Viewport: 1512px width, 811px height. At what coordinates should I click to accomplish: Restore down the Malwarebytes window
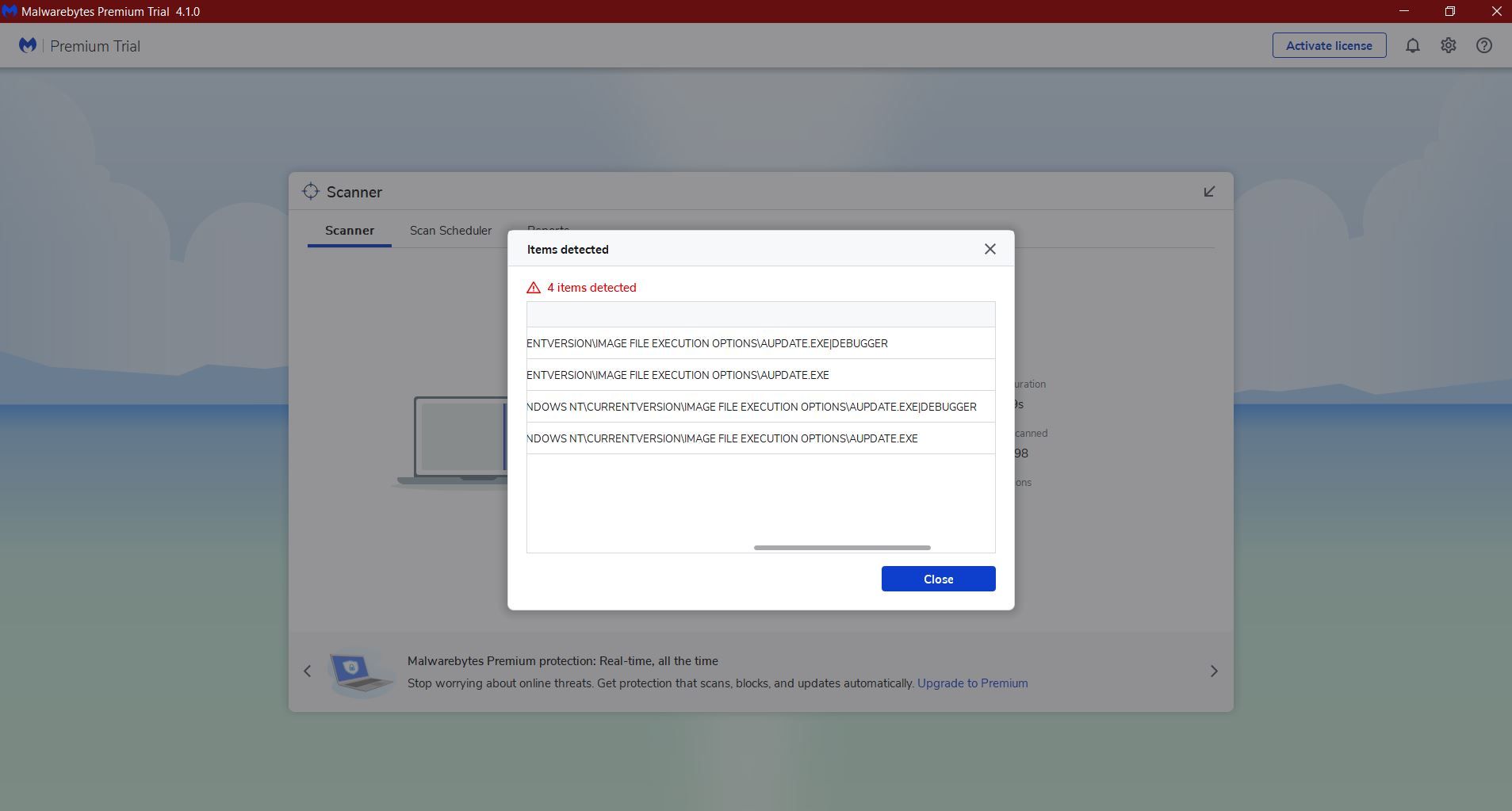click(1449, 11)
